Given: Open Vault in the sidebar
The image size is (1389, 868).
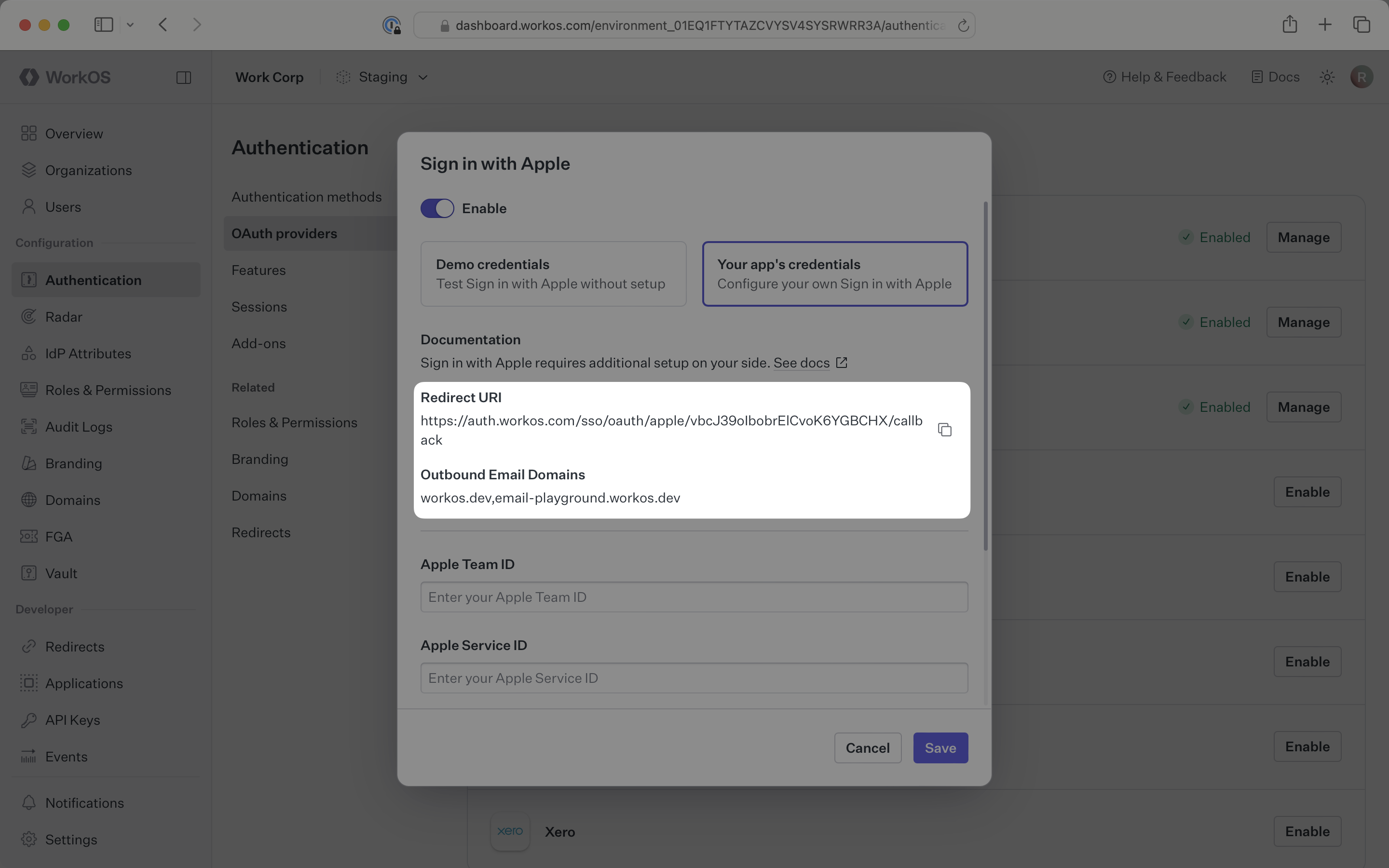Looking at the screenshot, I should click(x=61, y=573).
